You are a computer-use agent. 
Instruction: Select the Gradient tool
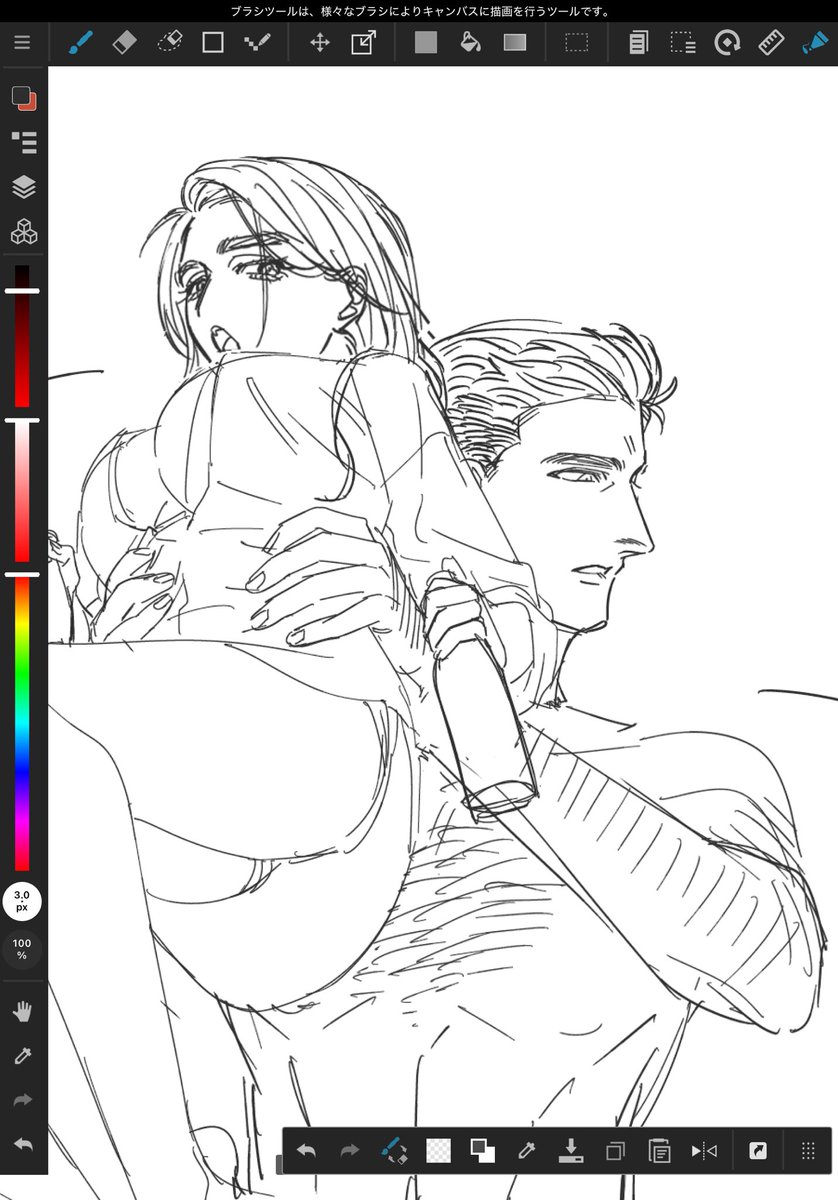[x=515, y=43]
